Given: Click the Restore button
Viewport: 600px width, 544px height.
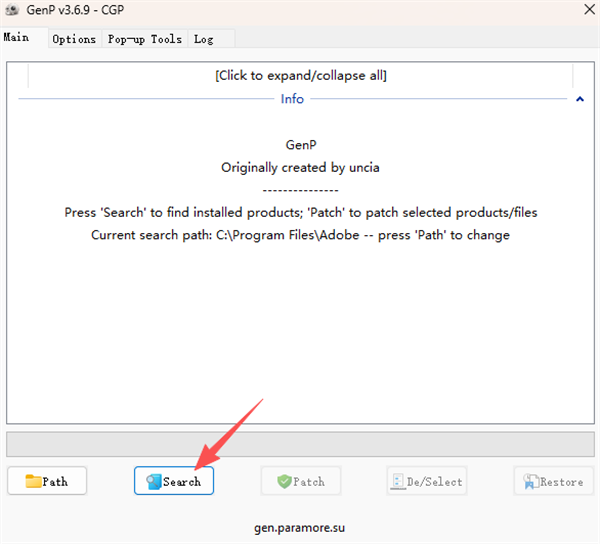Looking at the screenshot, I should pyautogui.click(x=553, y=481).
